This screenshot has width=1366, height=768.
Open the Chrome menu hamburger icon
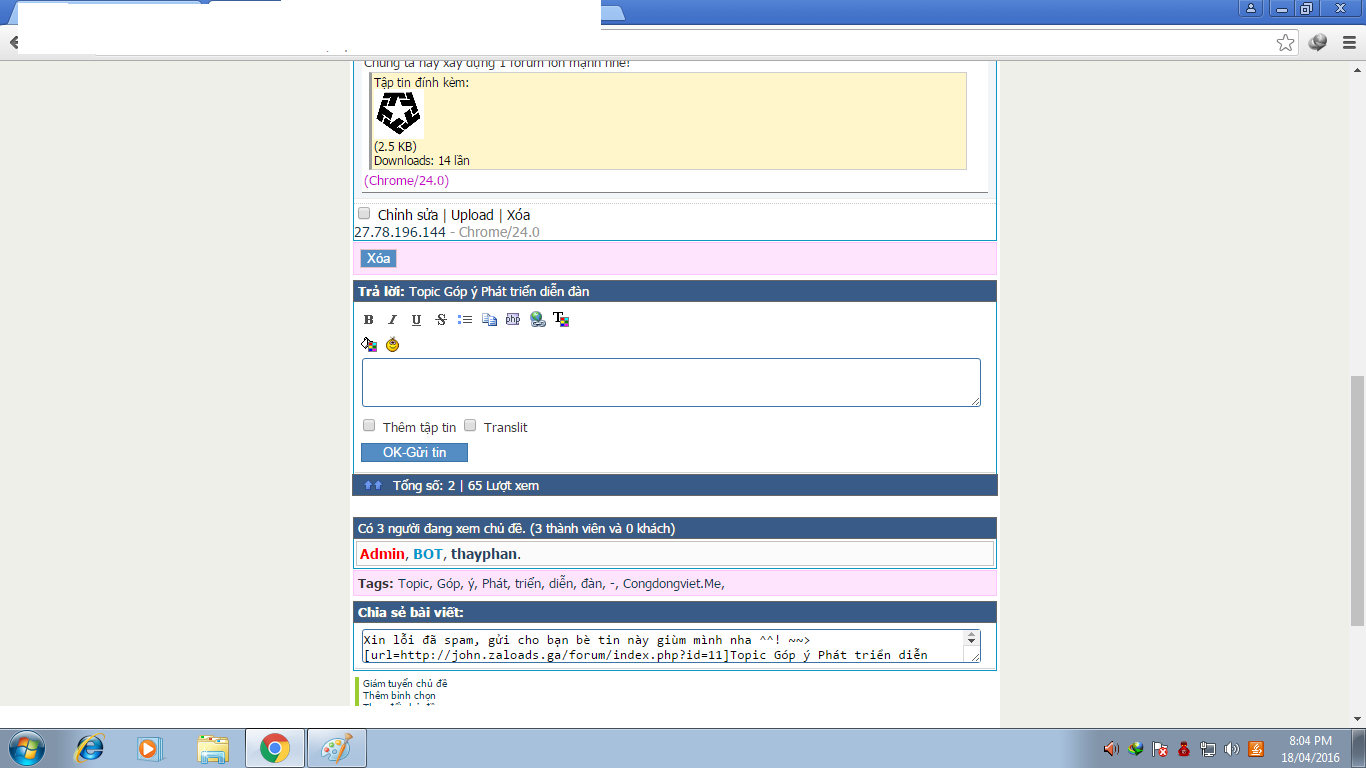coord(1349,42)
